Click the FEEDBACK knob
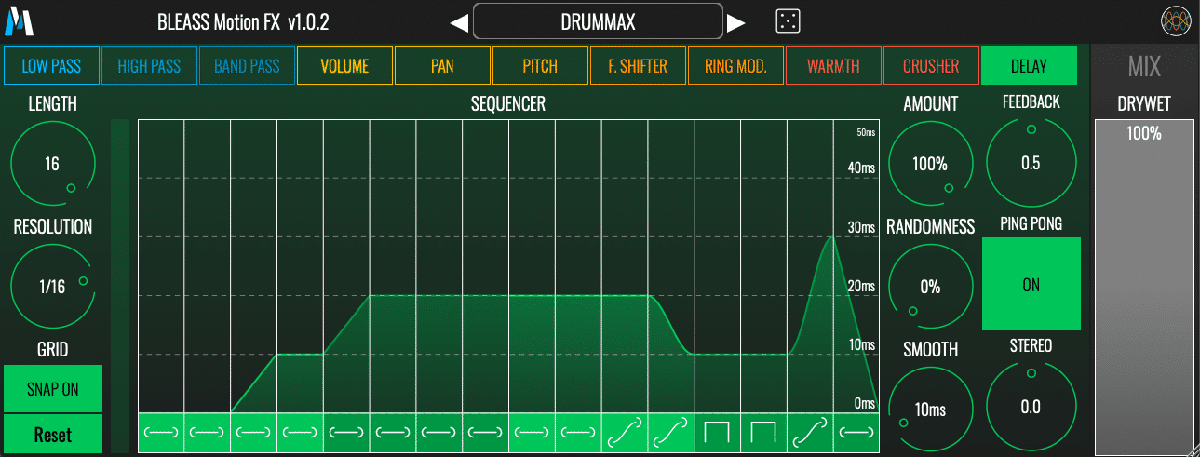The width and height of the screenshot is (1200, 457). pos(1031,163)
